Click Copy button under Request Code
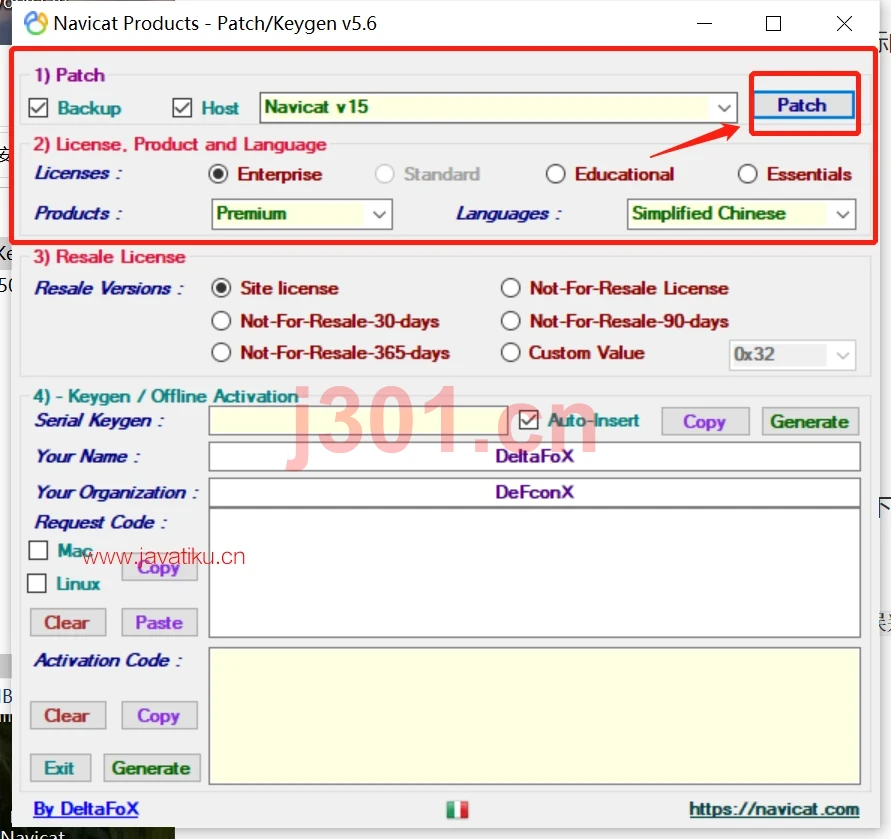The image size is (891, 839). click(159, 568)
